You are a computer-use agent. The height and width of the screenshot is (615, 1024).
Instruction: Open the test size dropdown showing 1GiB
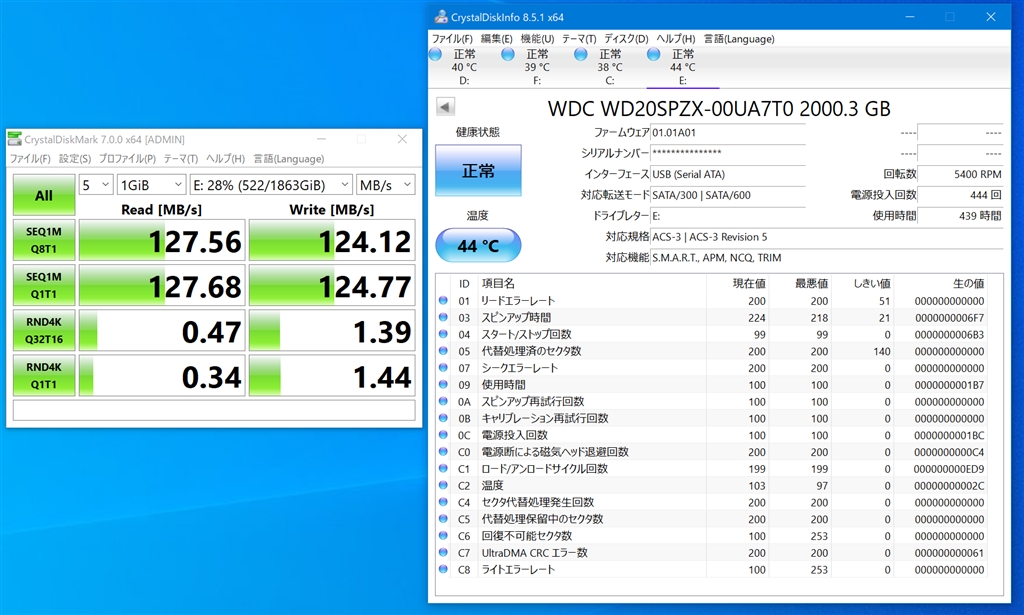(x=151, y=185)
